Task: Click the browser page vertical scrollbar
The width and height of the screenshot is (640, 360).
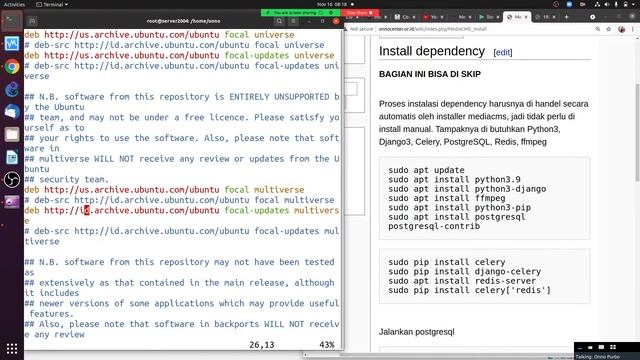Action: pos(637,133)
